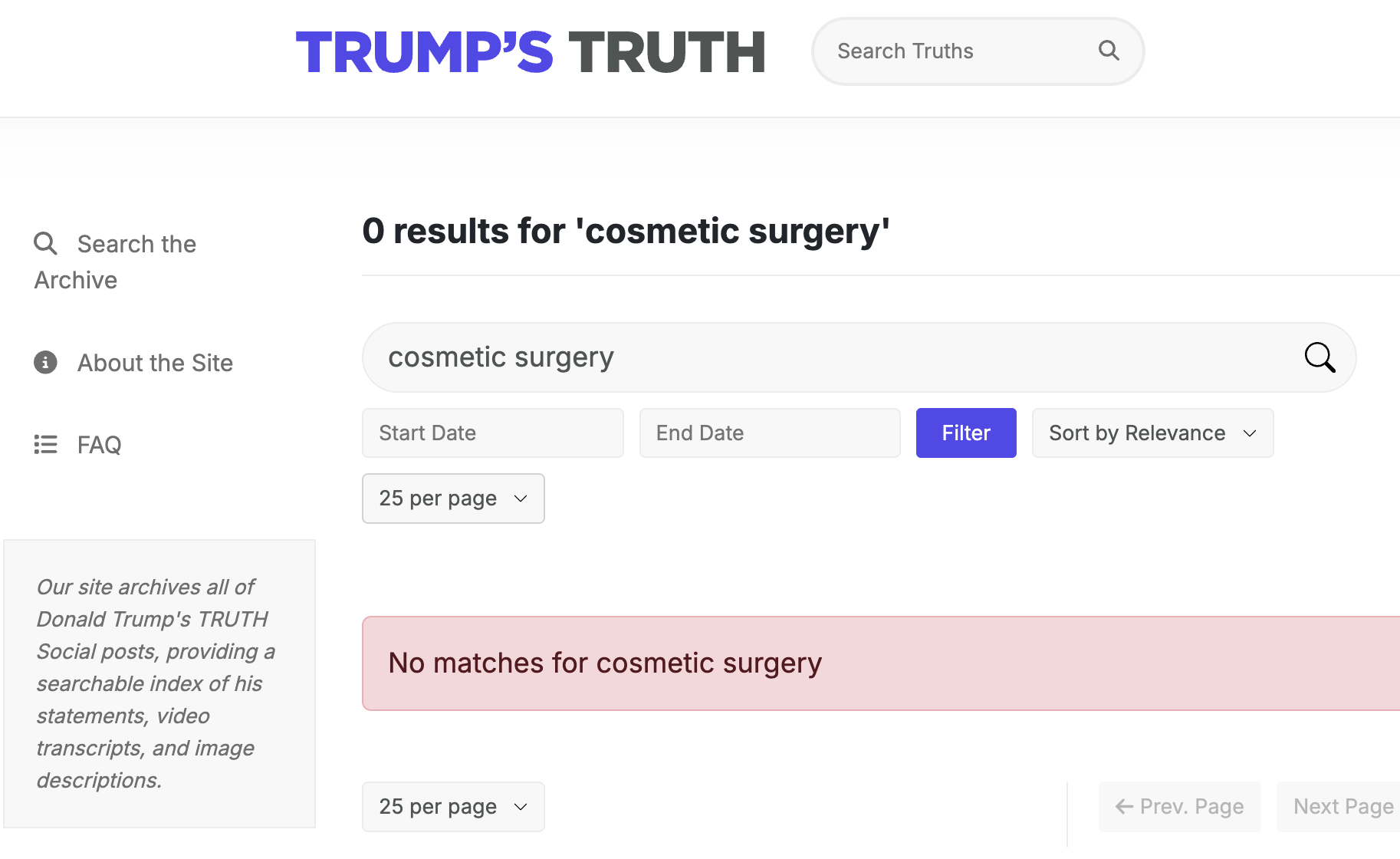Click the magnifier icon in header search
The height and width of the screenshot is (859, 1400).
point(1109,51)
